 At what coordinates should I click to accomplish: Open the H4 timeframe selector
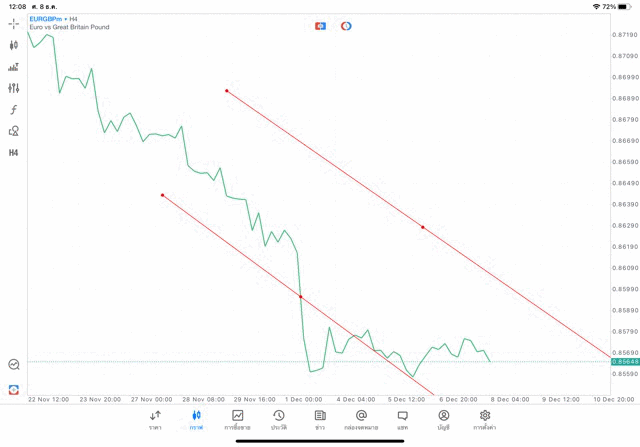(14, 153)
